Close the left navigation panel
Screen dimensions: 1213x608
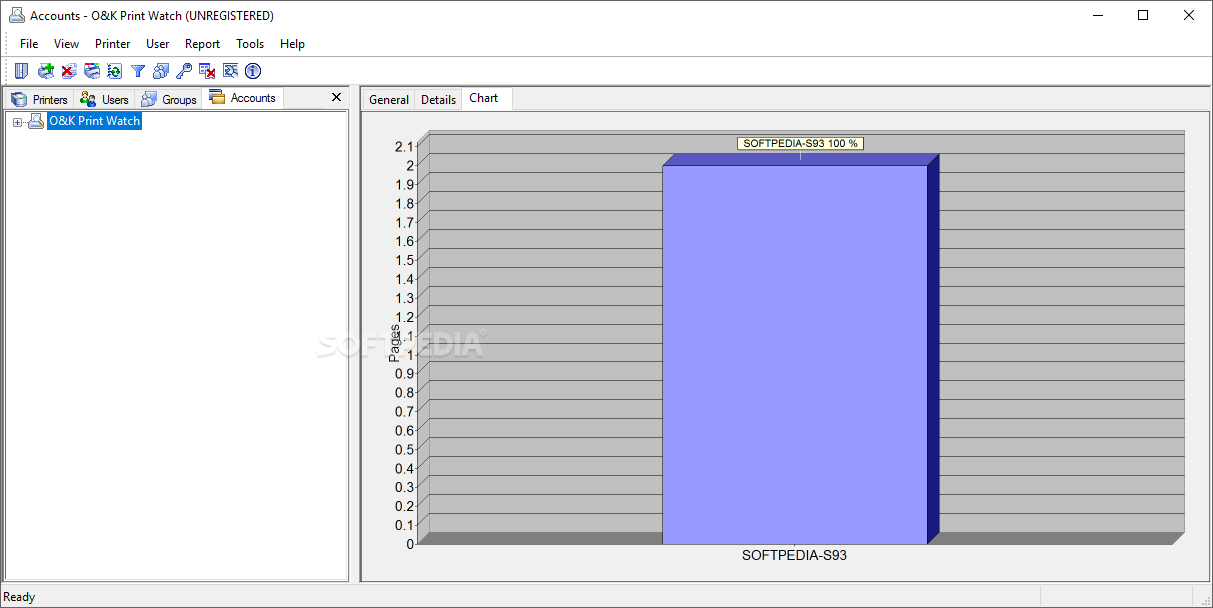pyautogui.click(x=337, y=97)
